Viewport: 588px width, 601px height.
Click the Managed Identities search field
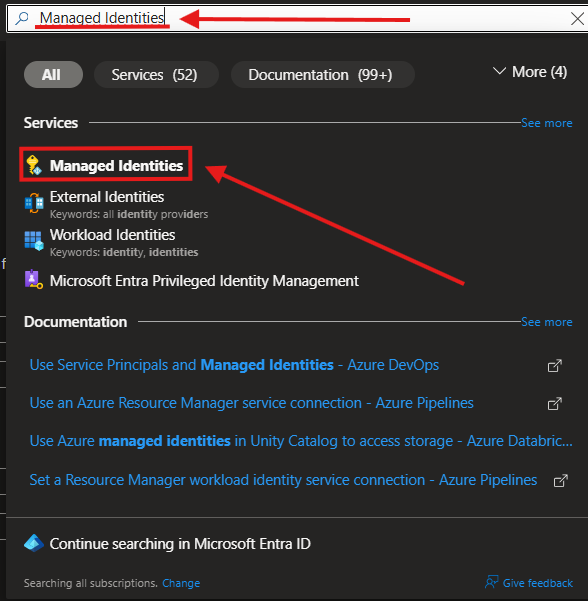[x=297, y=18]
